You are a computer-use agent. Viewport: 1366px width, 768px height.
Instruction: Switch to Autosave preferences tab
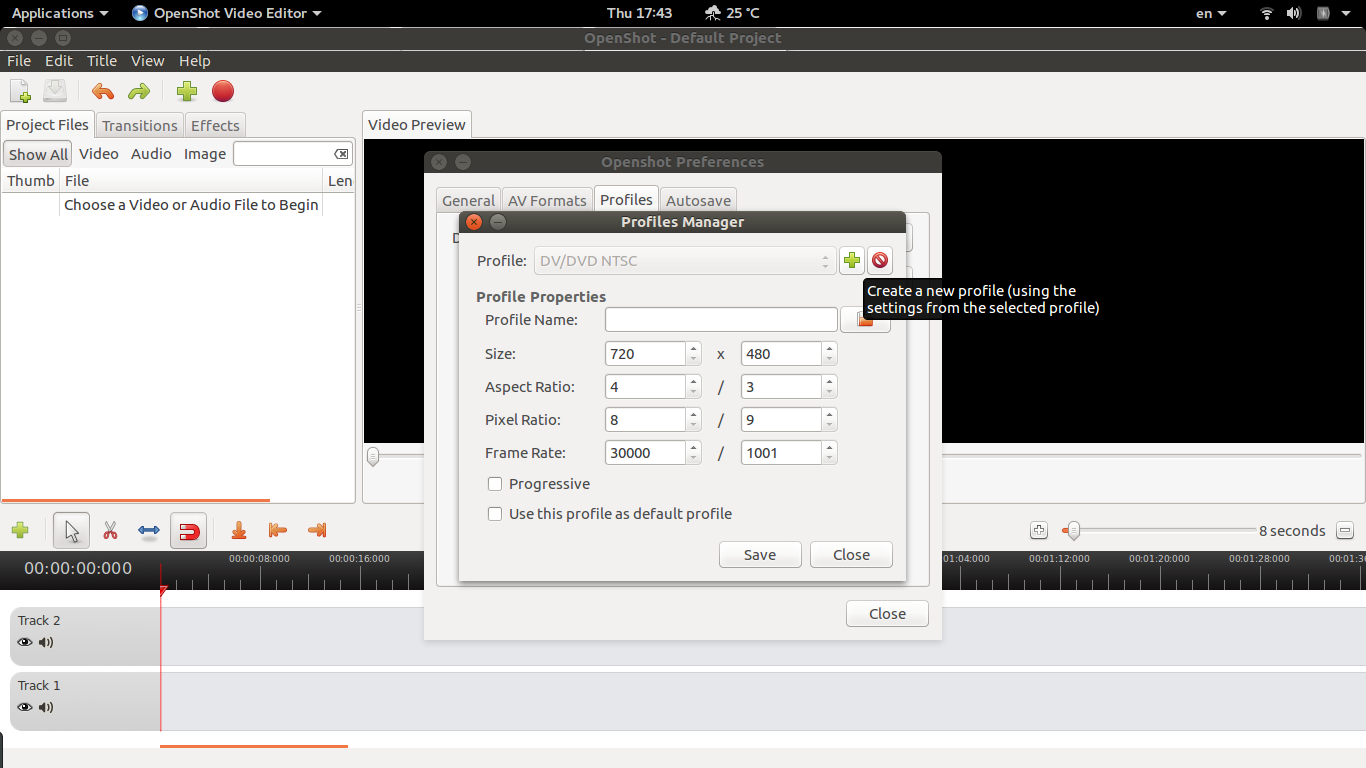click(x=698, y=200)
